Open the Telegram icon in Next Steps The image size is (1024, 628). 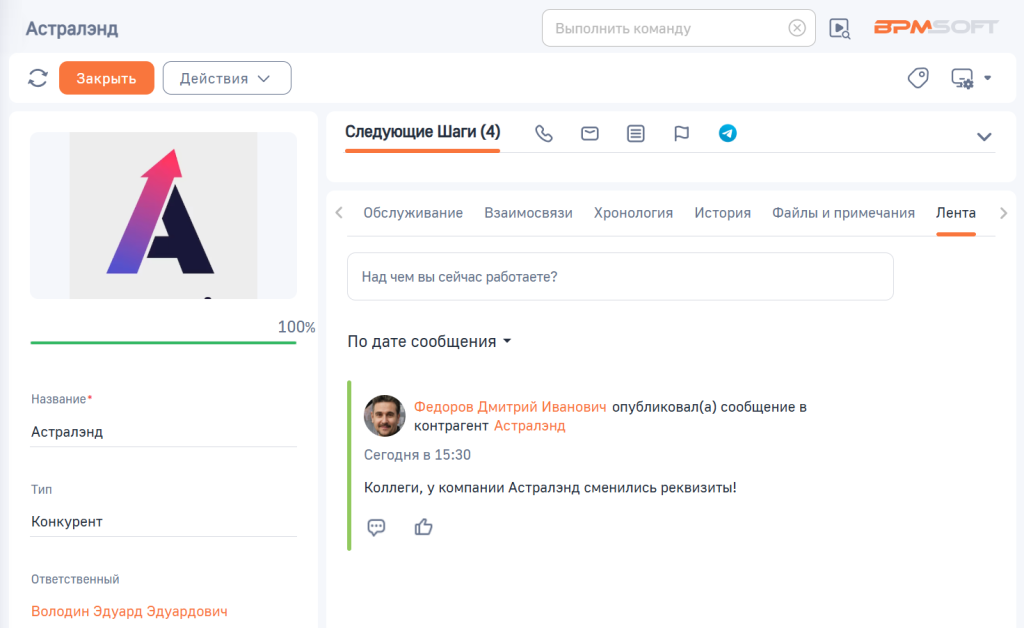coord(727,133)
